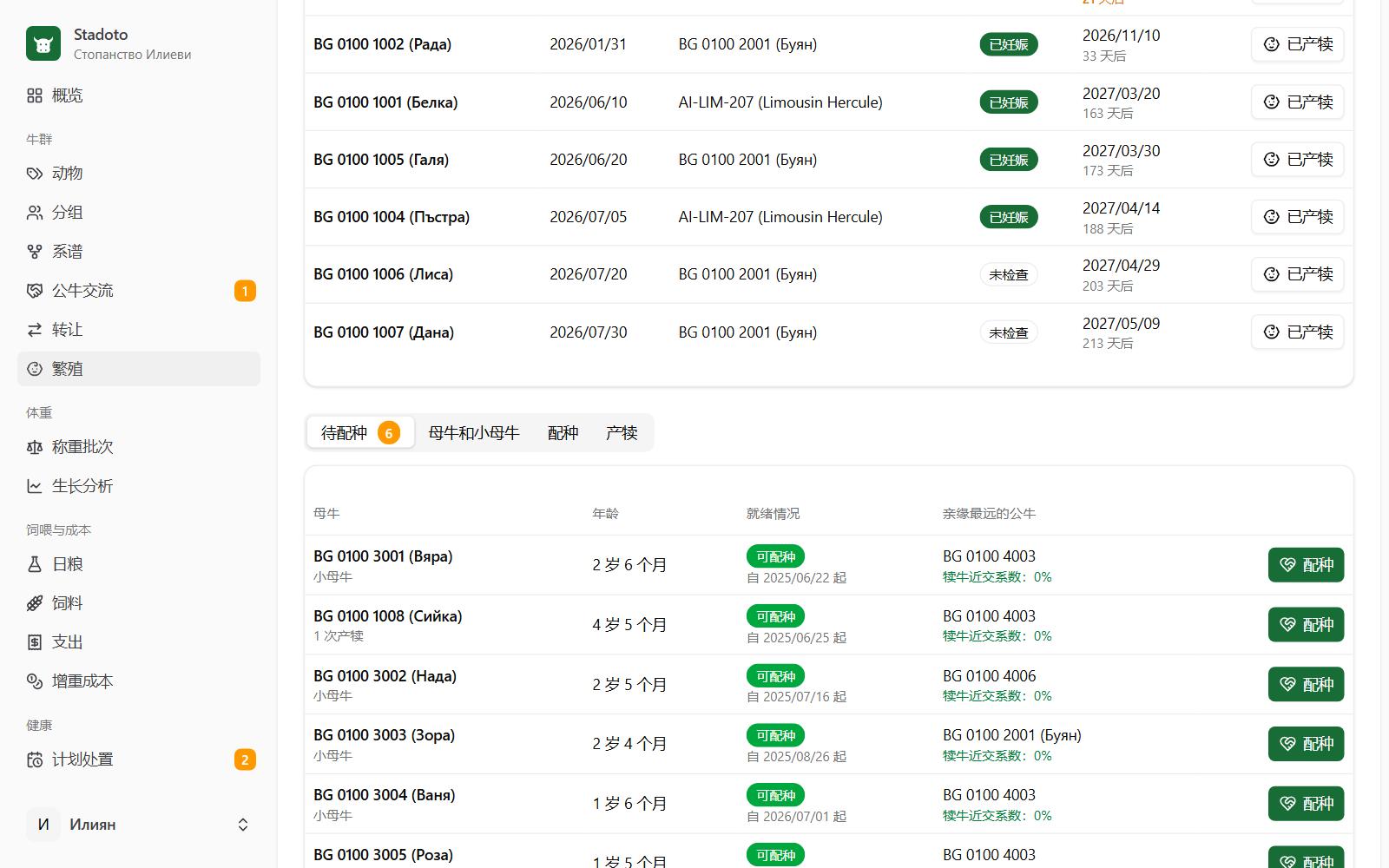
Task: Select cow BG 0100 1008 (Сийка)
Action: (x=388, y=616)
